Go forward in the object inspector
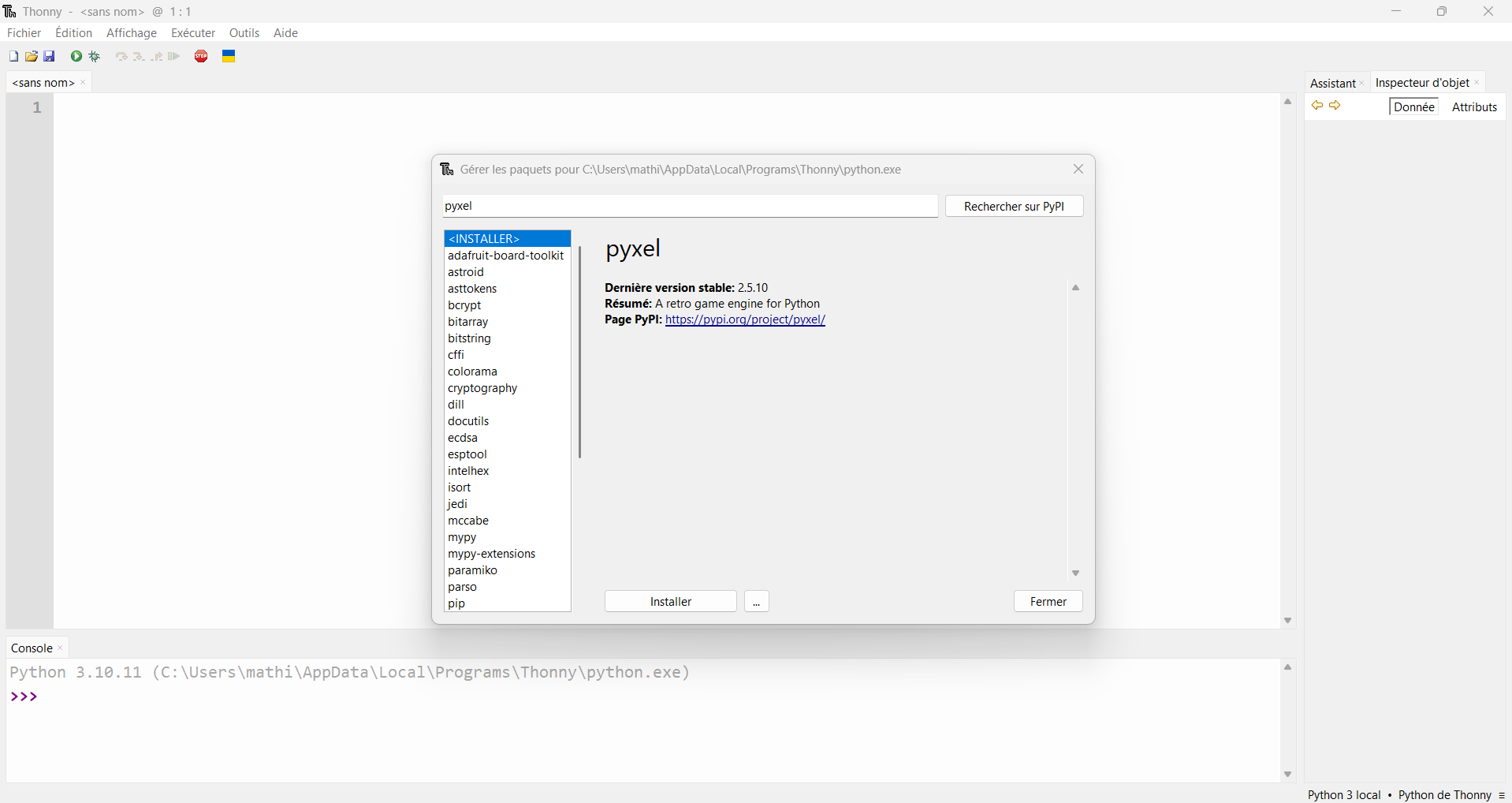This screenshot has width=1512, height=803. 1335,106
